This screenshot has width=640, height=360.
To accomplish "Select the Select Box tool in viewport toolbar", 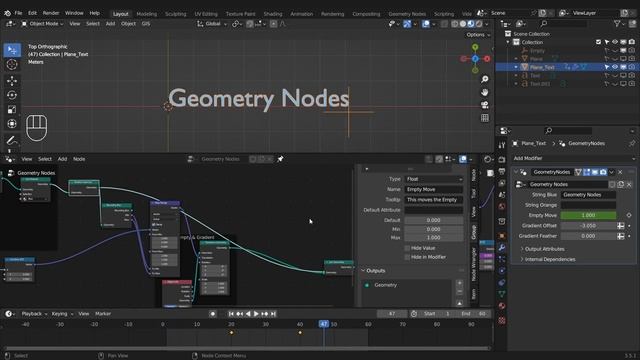I will 12,50.
